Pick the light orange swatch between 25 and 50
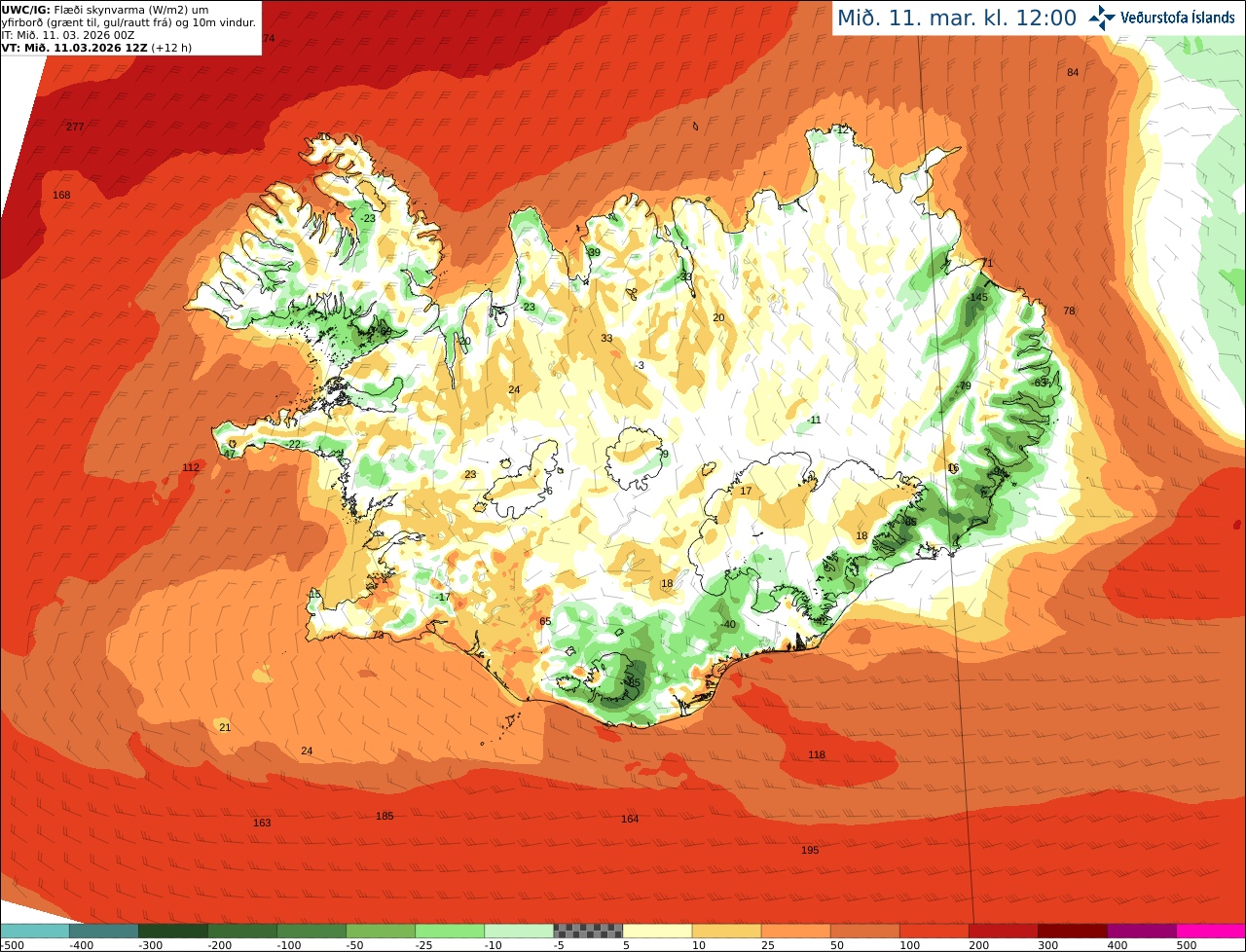 [x=795, y=931]
